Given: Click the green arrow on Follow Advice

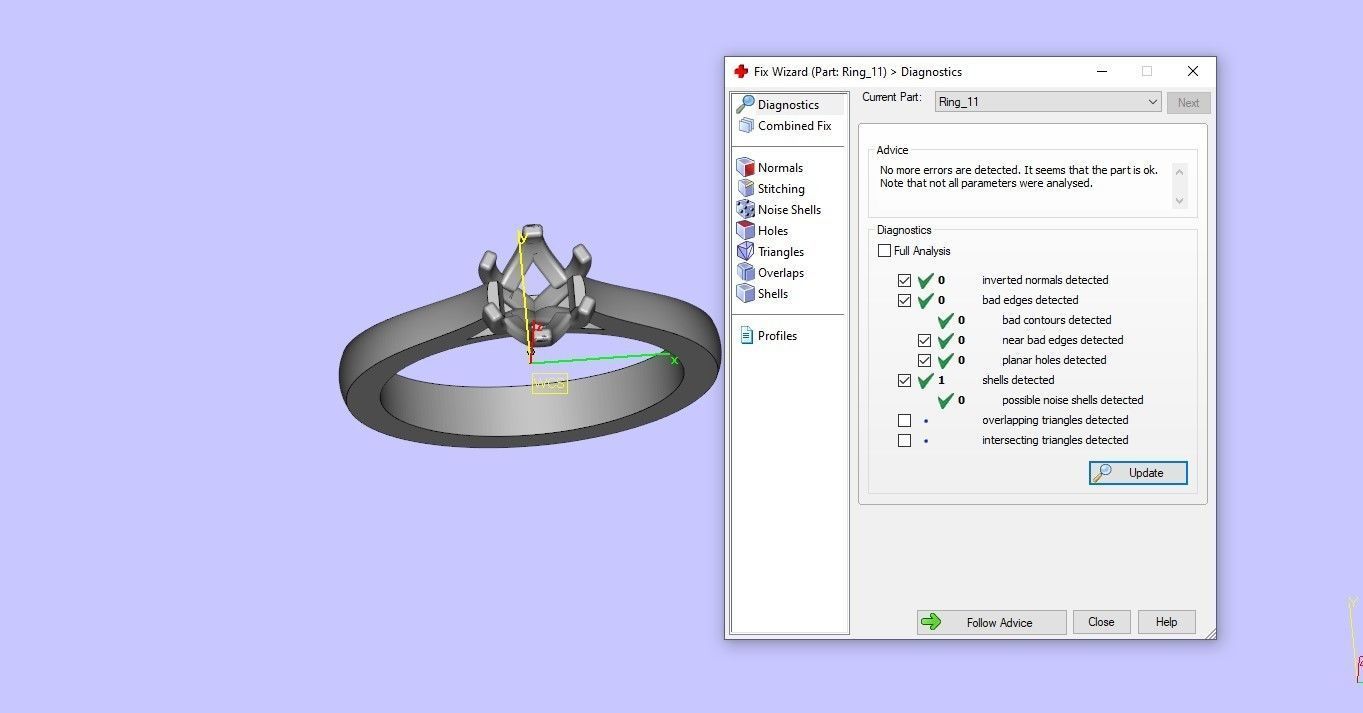Looking at the screenshot, I should click(931, 622).
